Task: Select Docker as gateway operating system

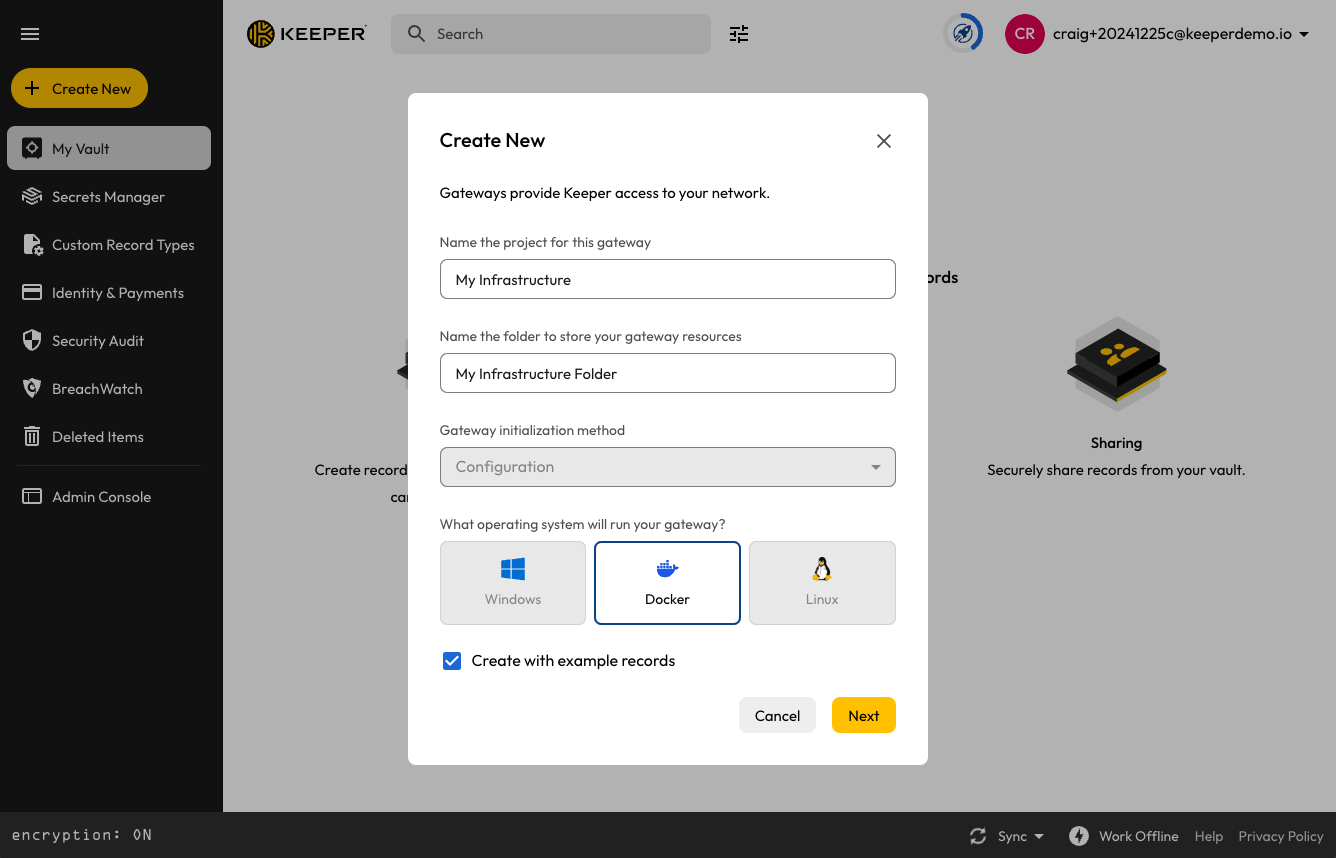Action: [x=667, y=583]
